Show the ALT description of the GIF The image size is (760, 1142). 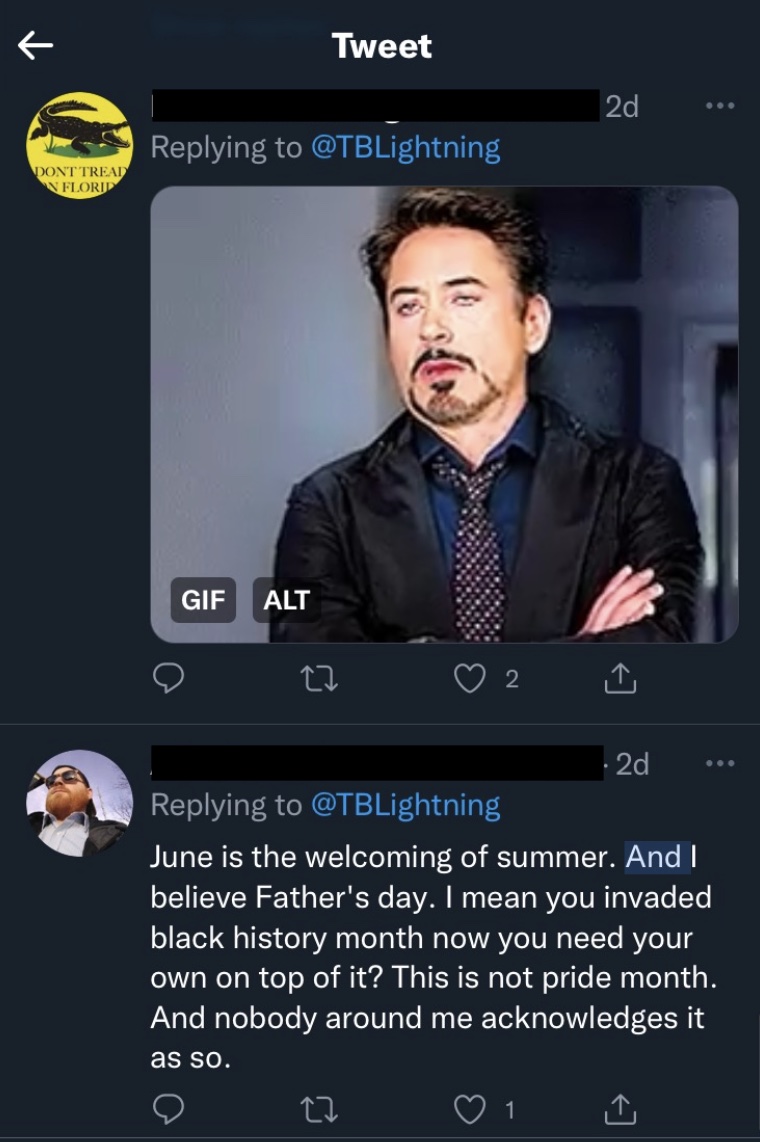[286, 600]
